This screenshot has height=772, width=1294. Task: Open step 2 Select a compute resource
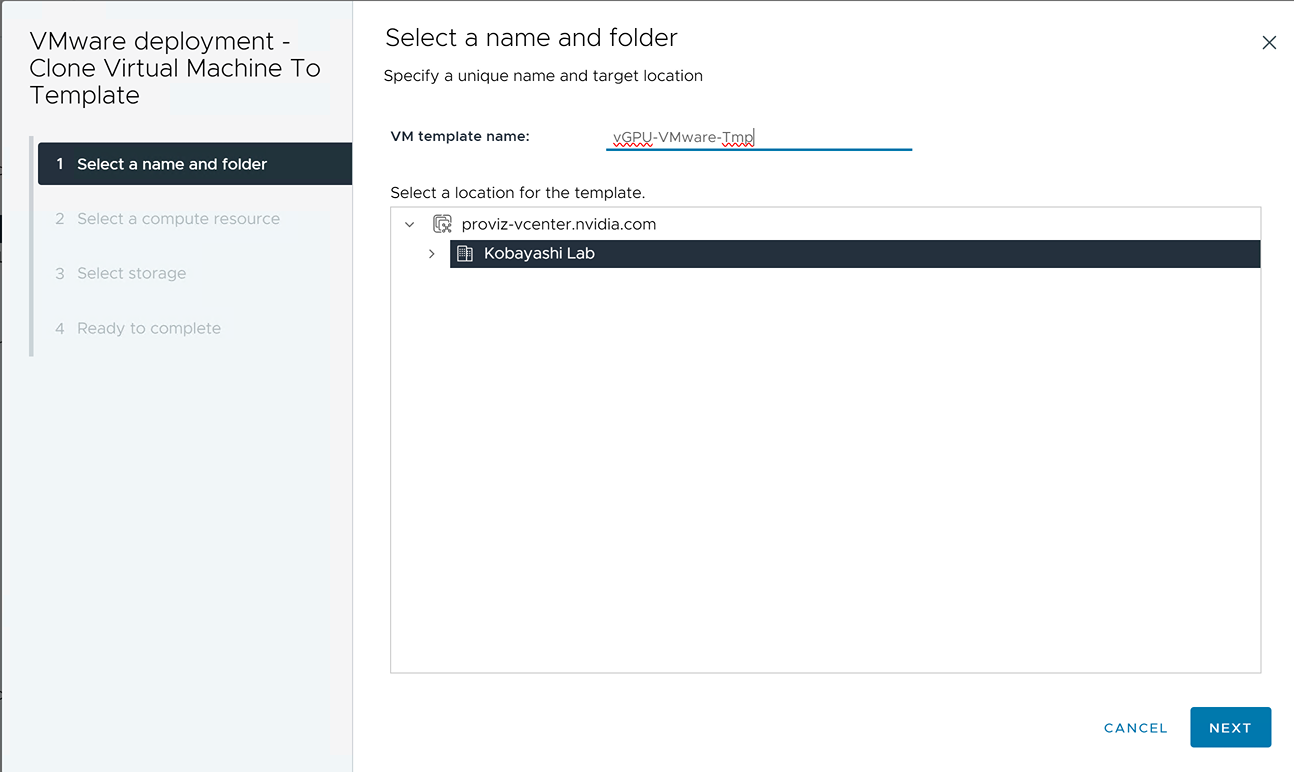click(178, 219)
